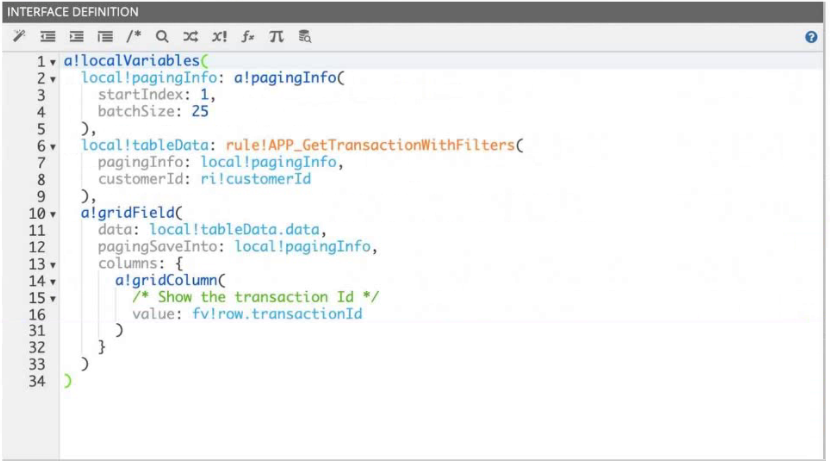Collapse the local!pagingInfo block at line 2
This screenshot has width=830, height=464.
pyautogui.click(x=53, y=79)
